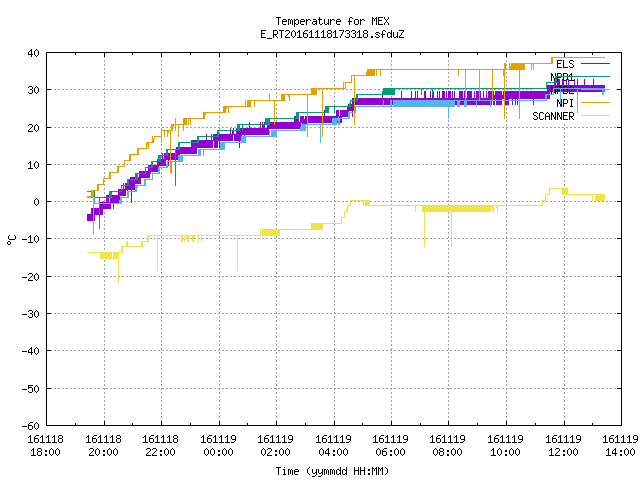Image resolution: width=640 pixels, height=480 pixels.
Task: Click the x-axis label 161119 00:00
Action: tap(218, 446)
